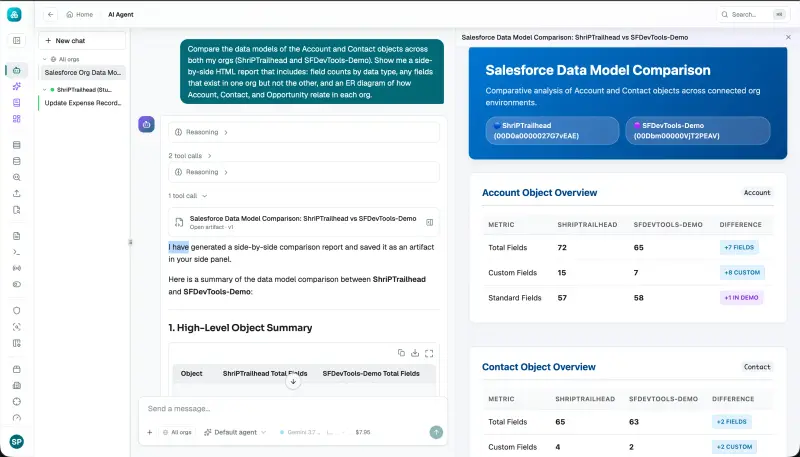Click the High-Level Object Summary heading
This screenshot has width=800, height=457.
pos(240,327)
